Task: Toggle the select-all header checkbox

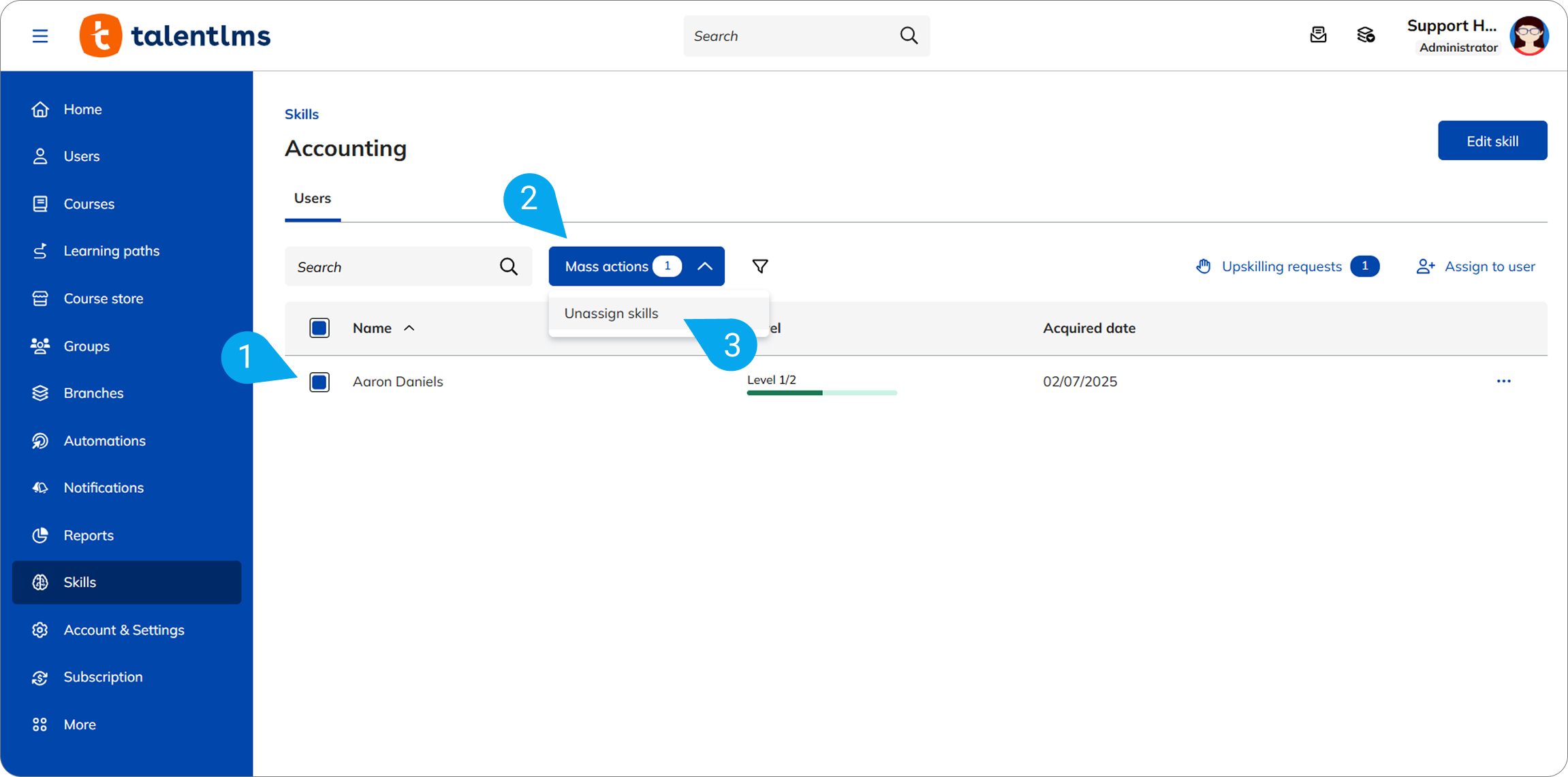Action: [319, 328]
